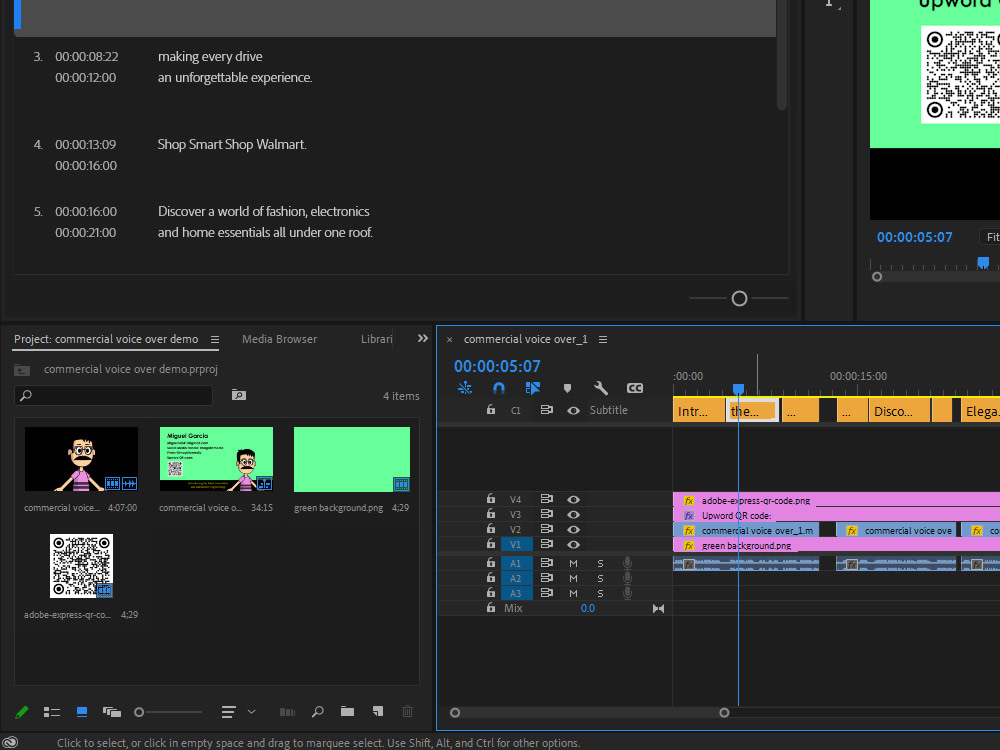1000x750 pixels.
Task: Toggle Snap in Timeline magnet icon
Action: tap(499, 388)
